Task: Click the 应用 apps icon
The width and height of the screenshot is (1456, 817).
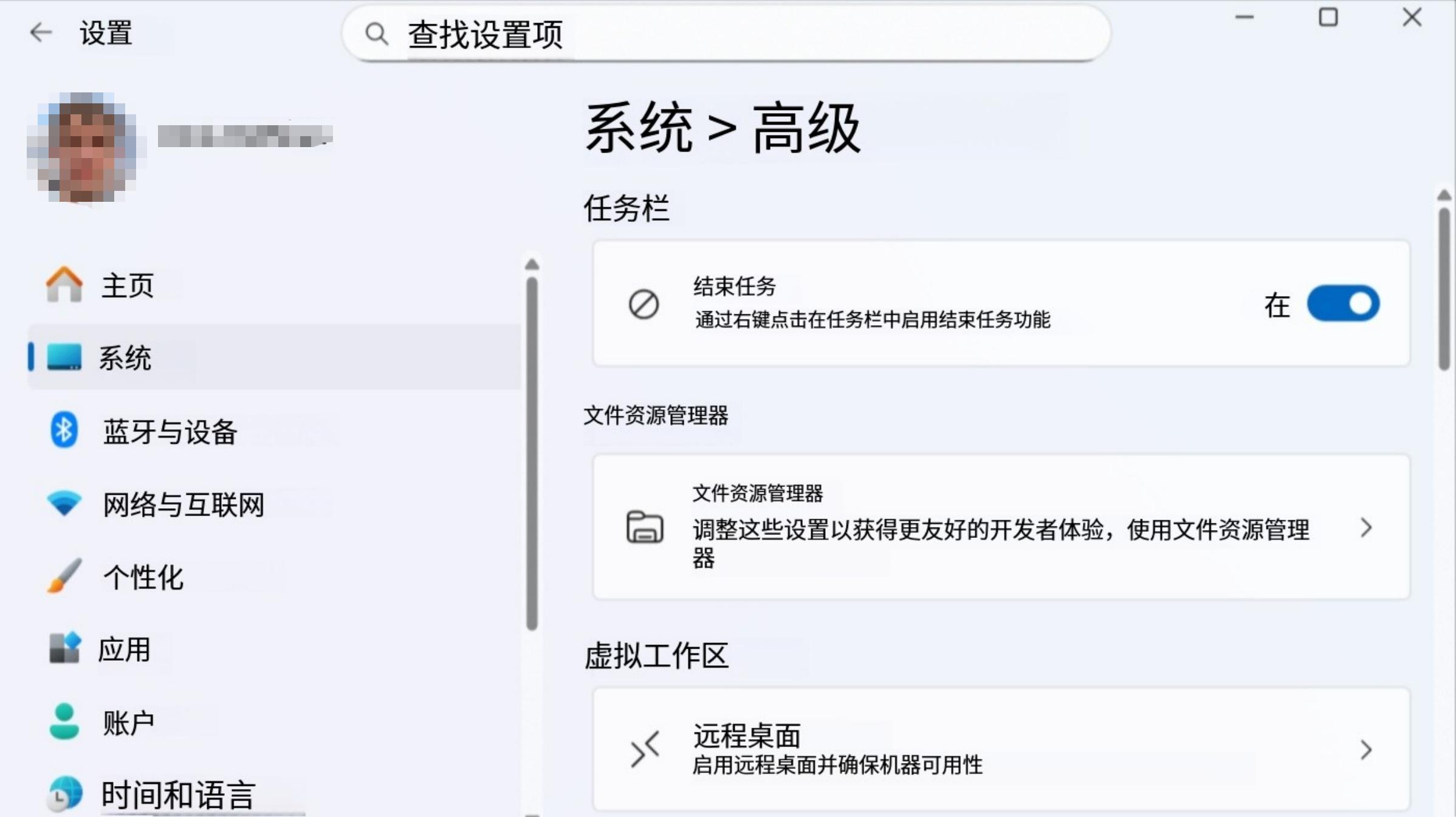Action: click(x=64, y=649)
